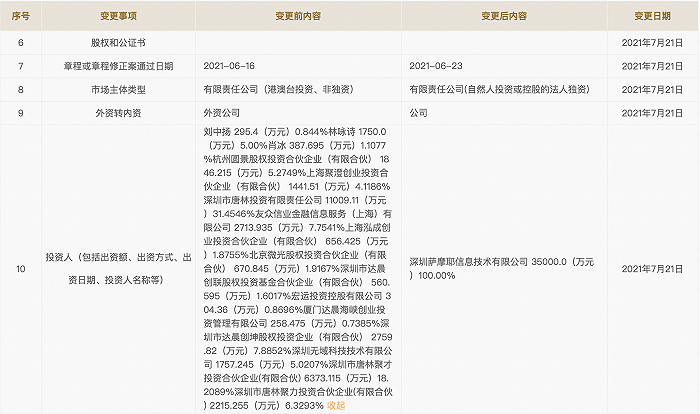The width and height of the screenshot is (700, 414).
Task: Select the date value 2021-06-23
Action: tap(436, 66)
